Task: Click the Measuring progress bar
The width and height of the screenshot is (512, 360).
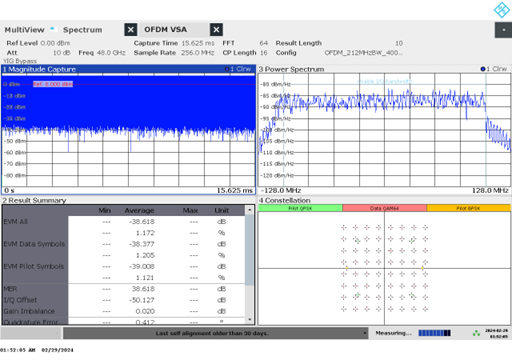Action: 434,333
